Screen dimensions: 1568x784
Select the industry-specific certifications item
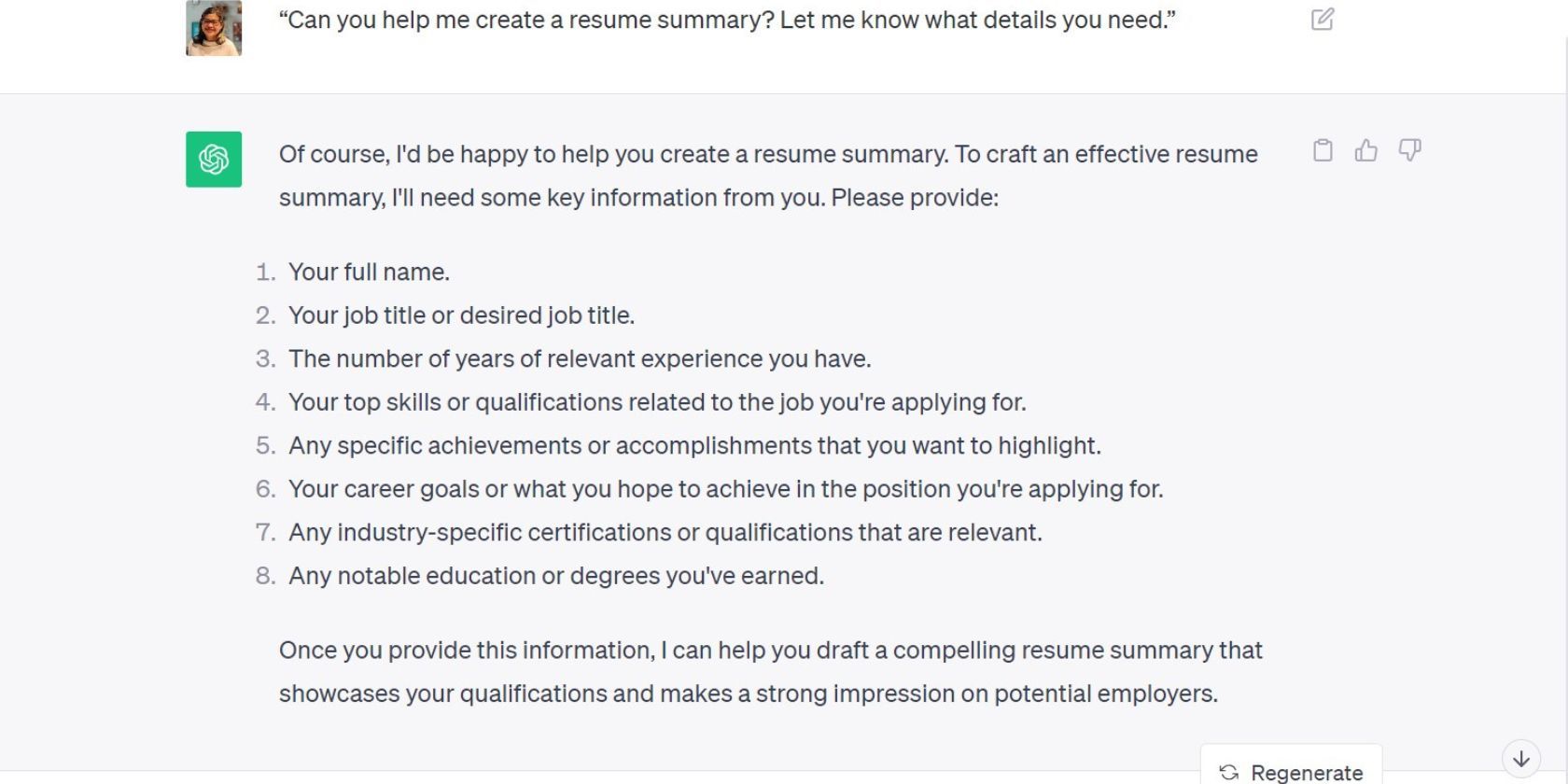tap(665, 532)
